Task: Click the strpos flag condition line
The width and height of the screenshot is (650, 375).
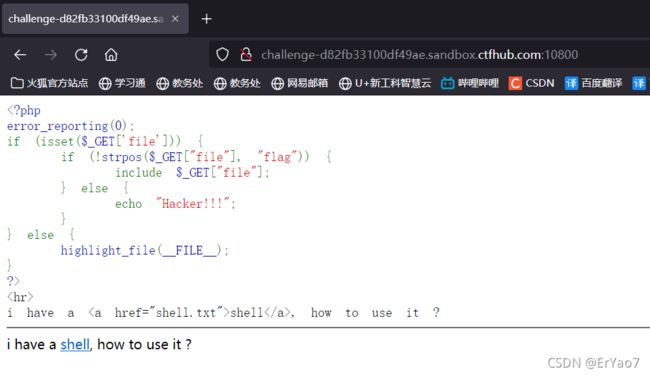Action: tap(196, 157)
